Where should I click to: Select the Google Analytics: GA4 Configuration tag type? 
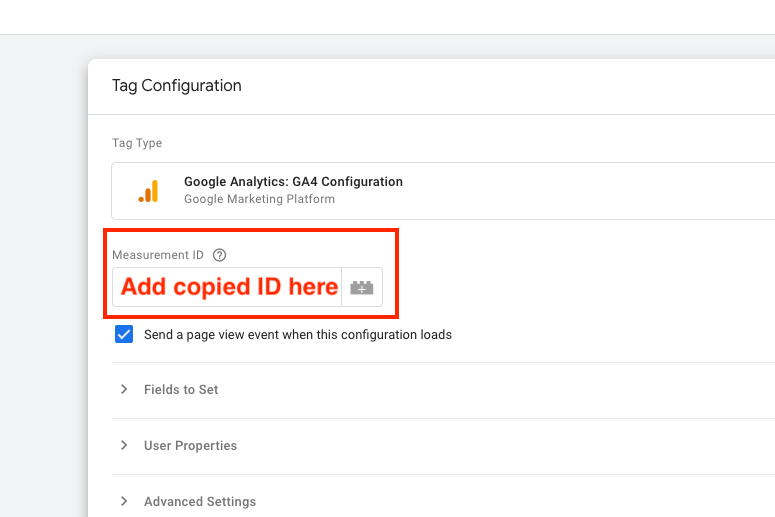point(443,191)
